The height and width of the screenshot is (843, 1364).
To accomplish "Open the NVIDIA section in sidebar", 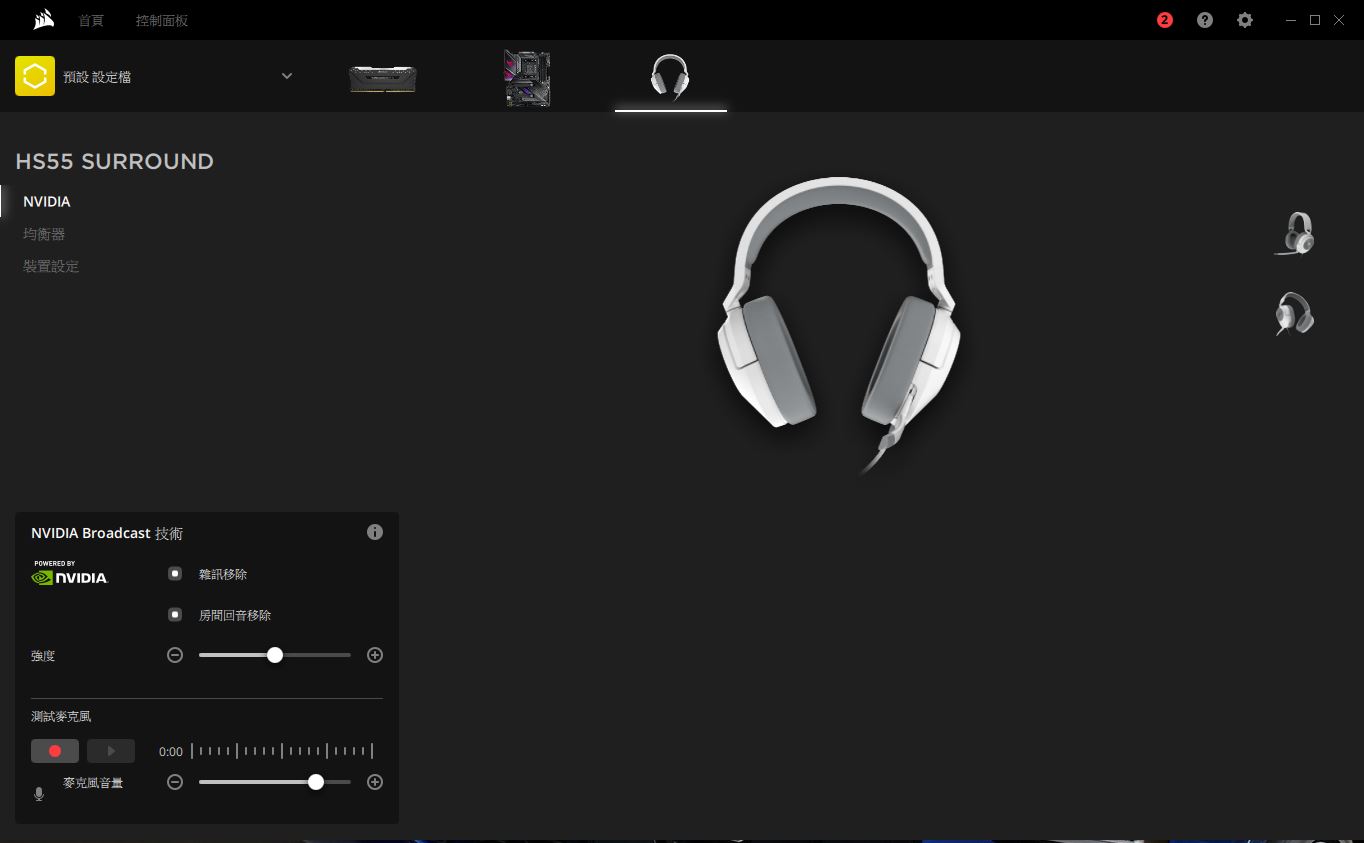I will 47,201.
